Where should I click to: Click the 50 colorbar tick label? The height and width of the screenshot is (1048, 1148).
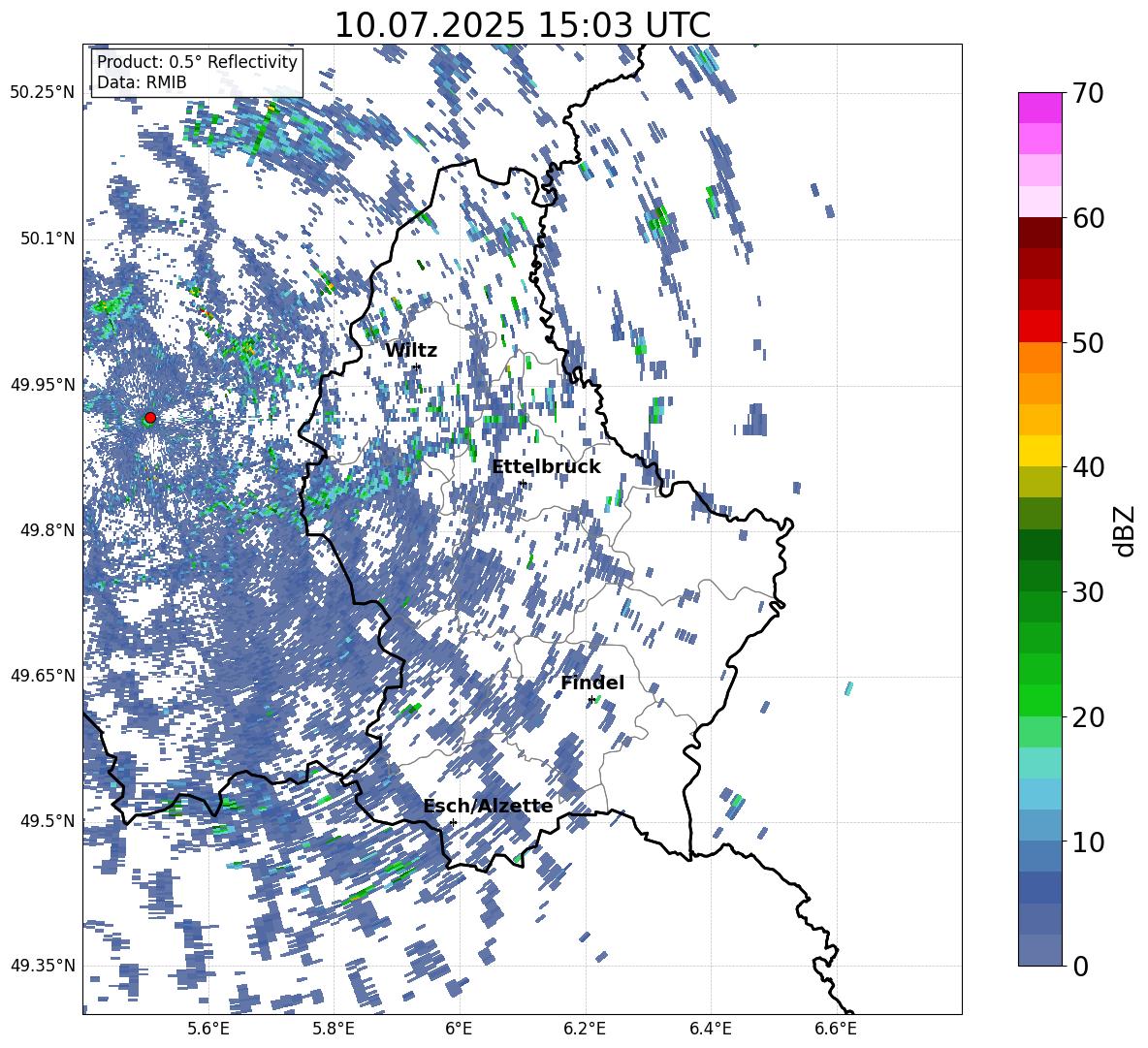(1087, 343)
